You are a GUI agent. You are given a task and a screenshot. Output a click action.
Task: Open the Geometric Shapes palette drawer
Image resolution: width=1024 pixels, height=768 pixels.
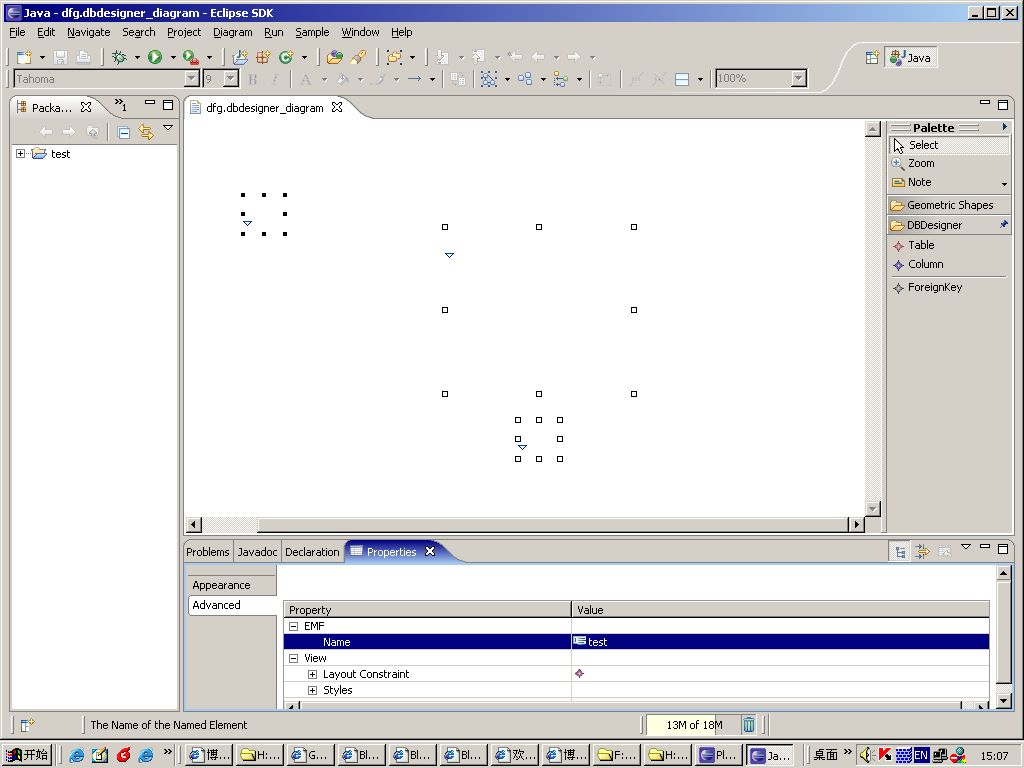(x=949, y=205)
